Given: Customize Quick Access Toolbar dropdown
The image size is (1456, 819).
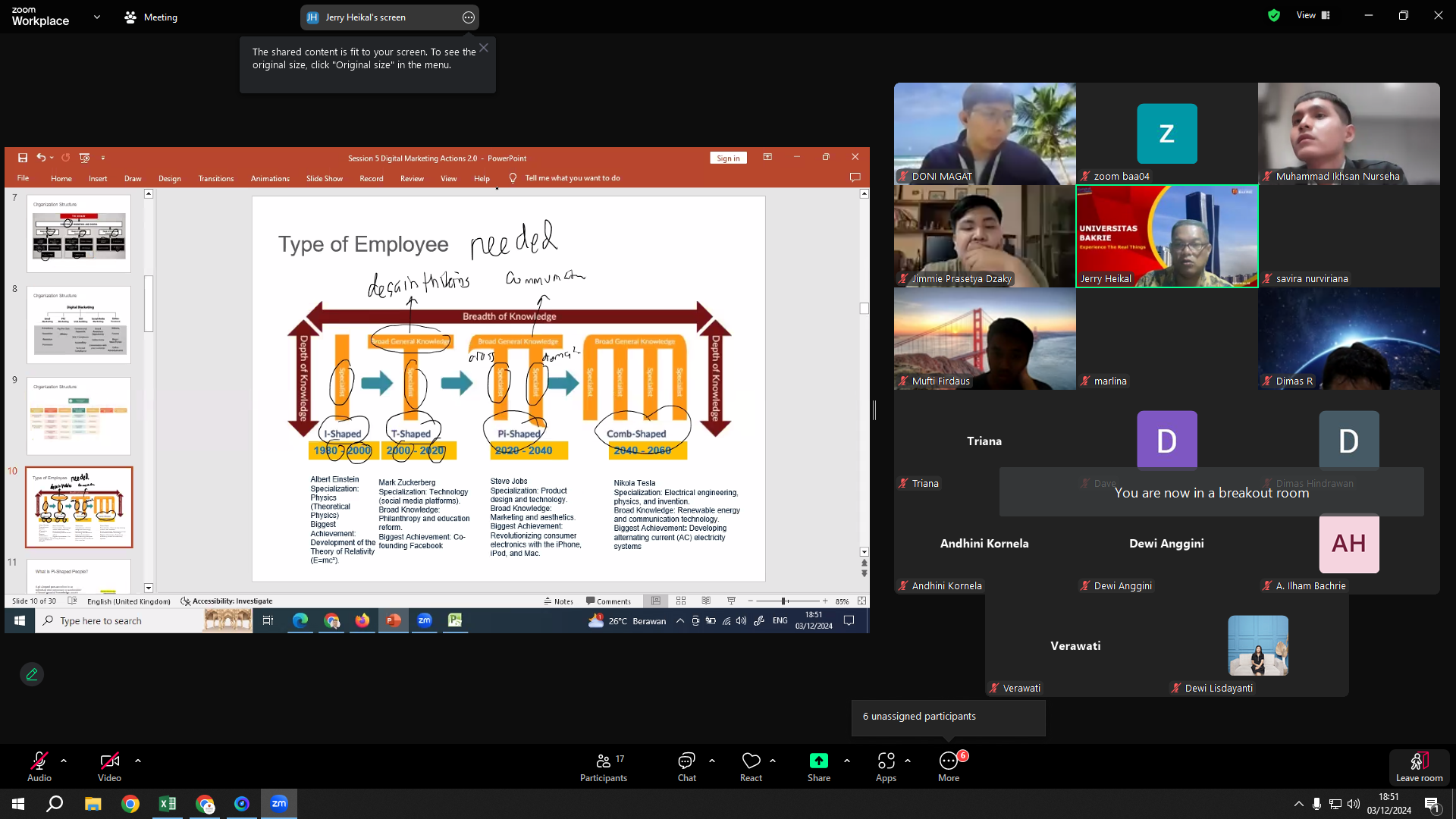Looking at the screenshot, I should tap(103, 158).
